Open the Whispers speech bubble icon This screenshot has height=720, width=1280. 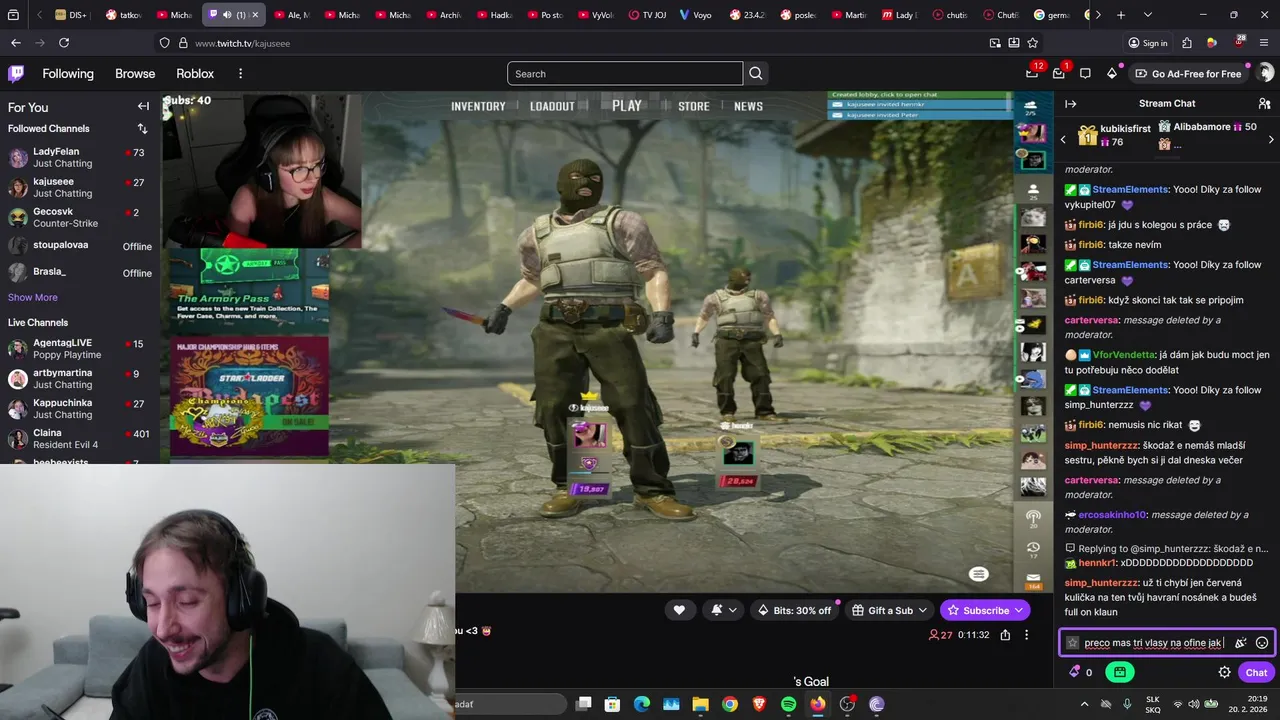(x=1085, y=73)
